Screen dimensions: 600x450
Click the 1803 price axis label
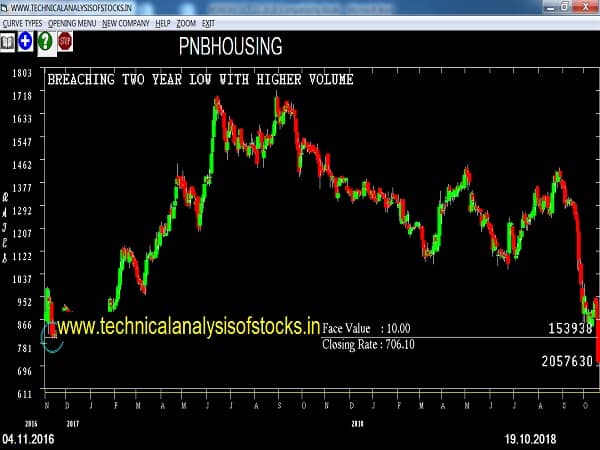click(23, 74)
